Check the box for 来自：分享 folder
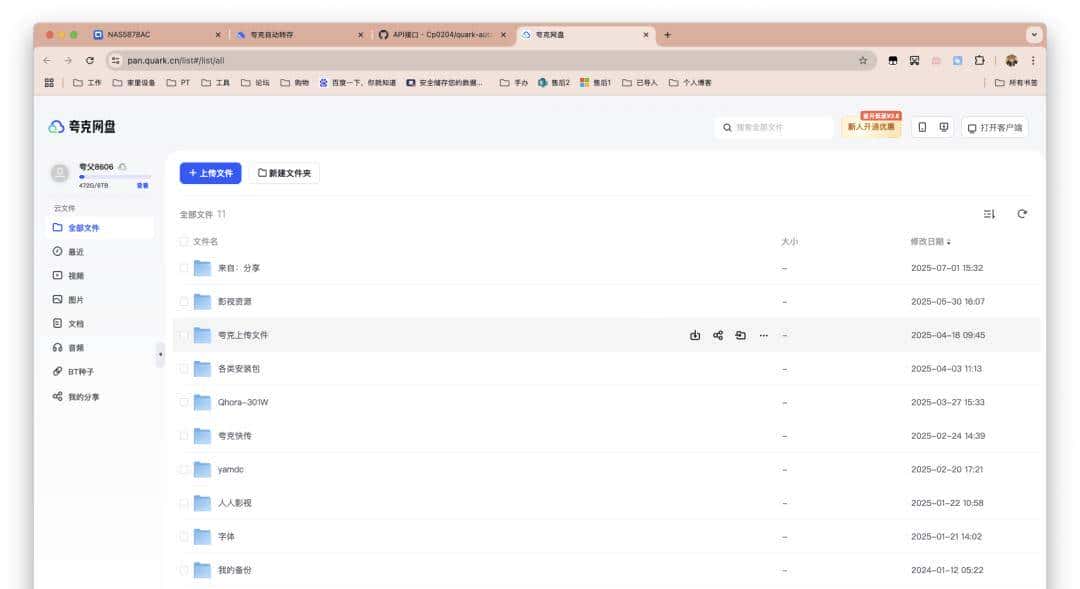 pyautogui.click(x=183, y=268)
